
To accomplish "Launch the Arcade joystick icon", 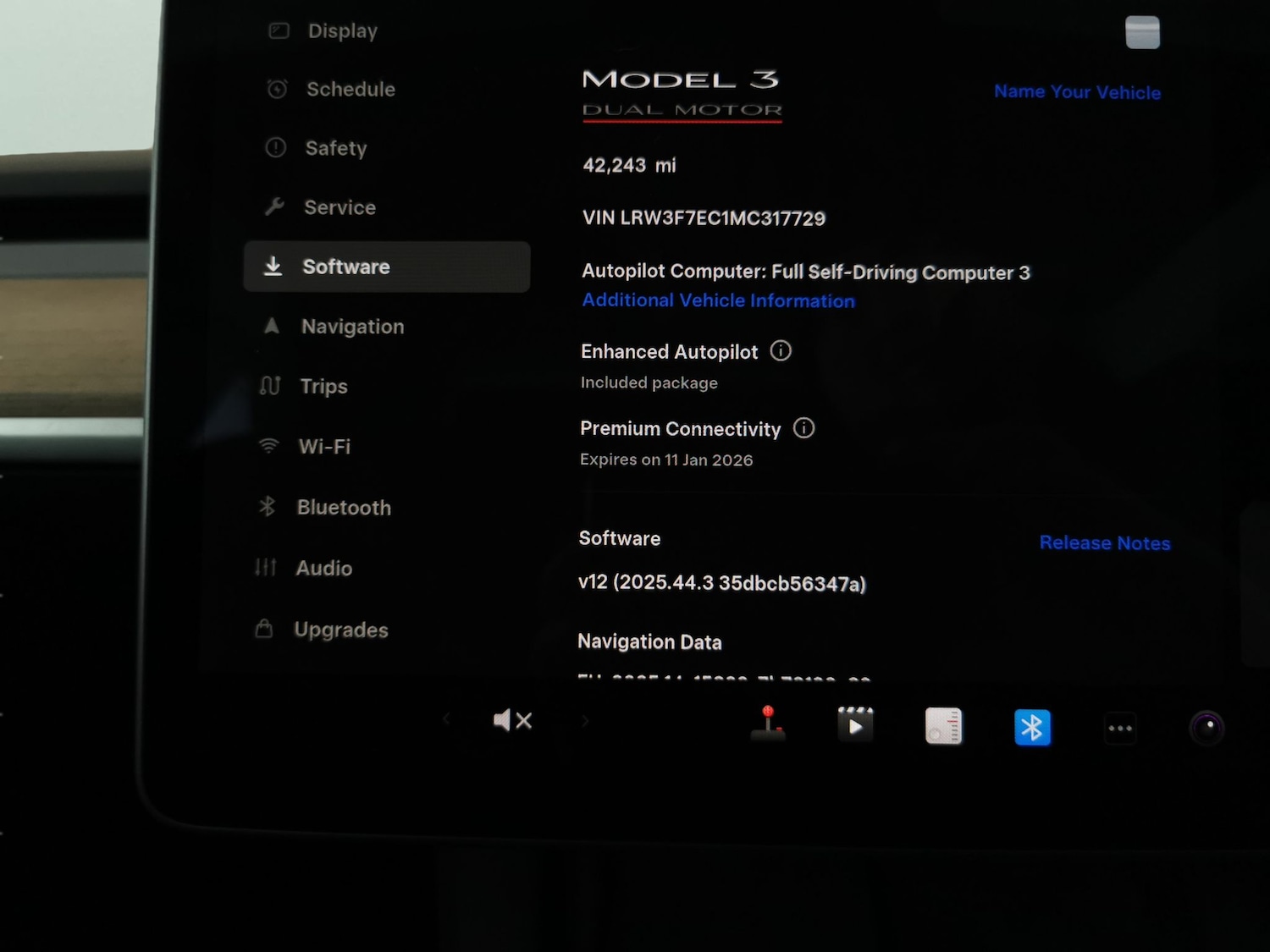I will 767,725.
